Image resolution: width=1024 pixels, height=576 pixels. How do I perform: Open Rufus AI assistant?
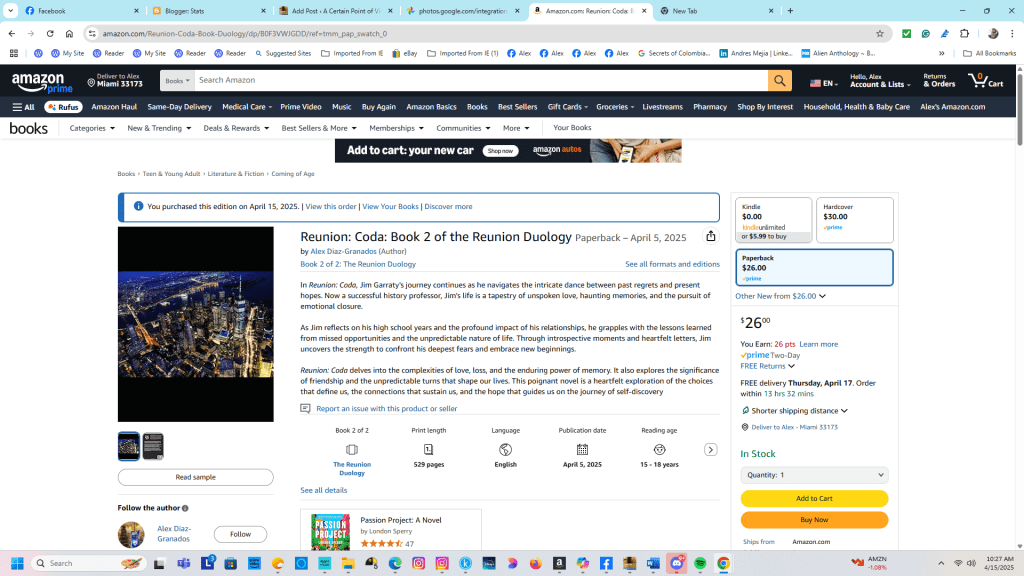pos(63,107)
